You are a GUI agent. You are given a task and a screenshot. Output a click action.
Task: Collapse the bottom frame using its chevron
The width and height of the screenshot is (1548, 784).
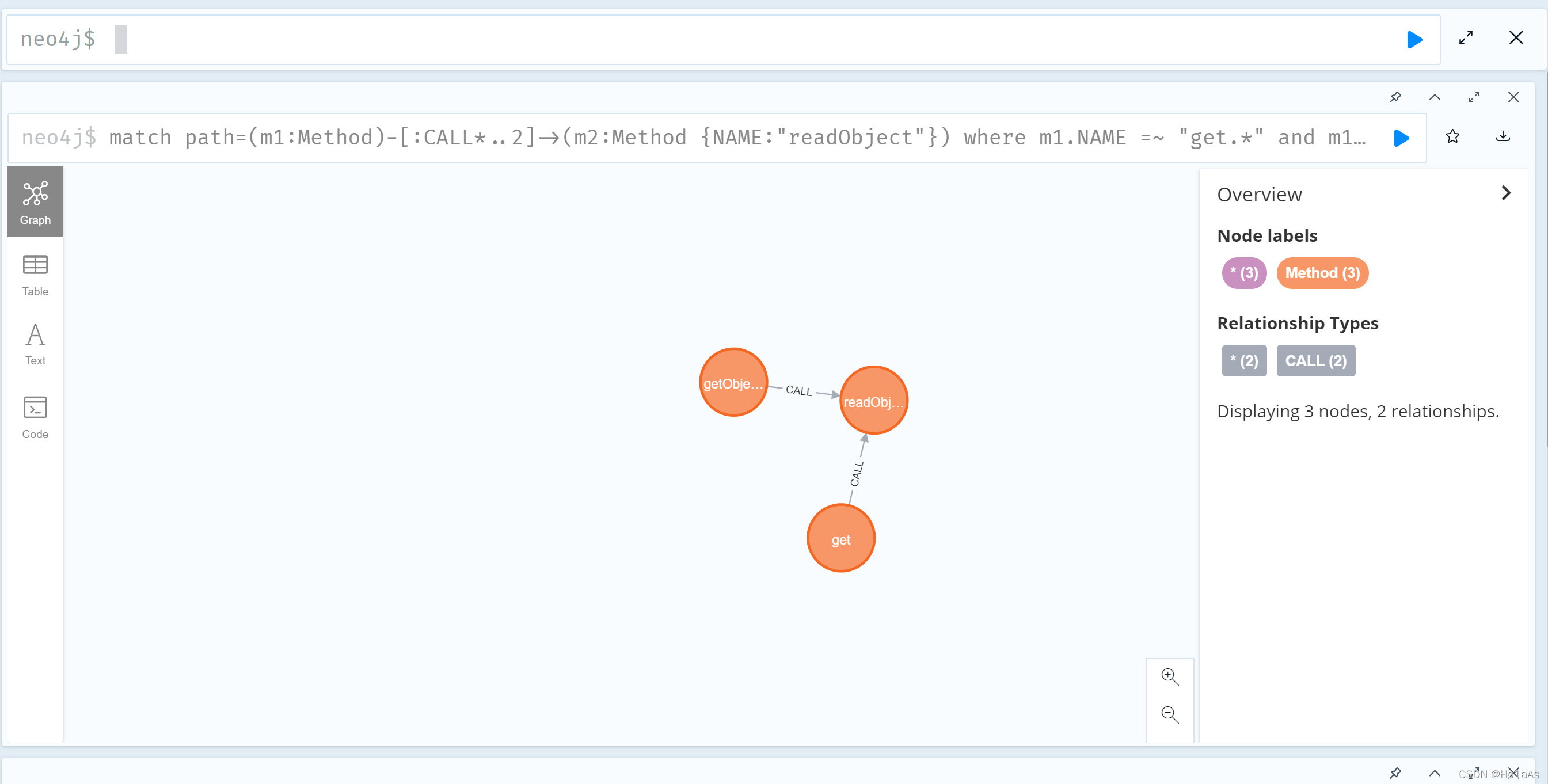(1435, 773)
